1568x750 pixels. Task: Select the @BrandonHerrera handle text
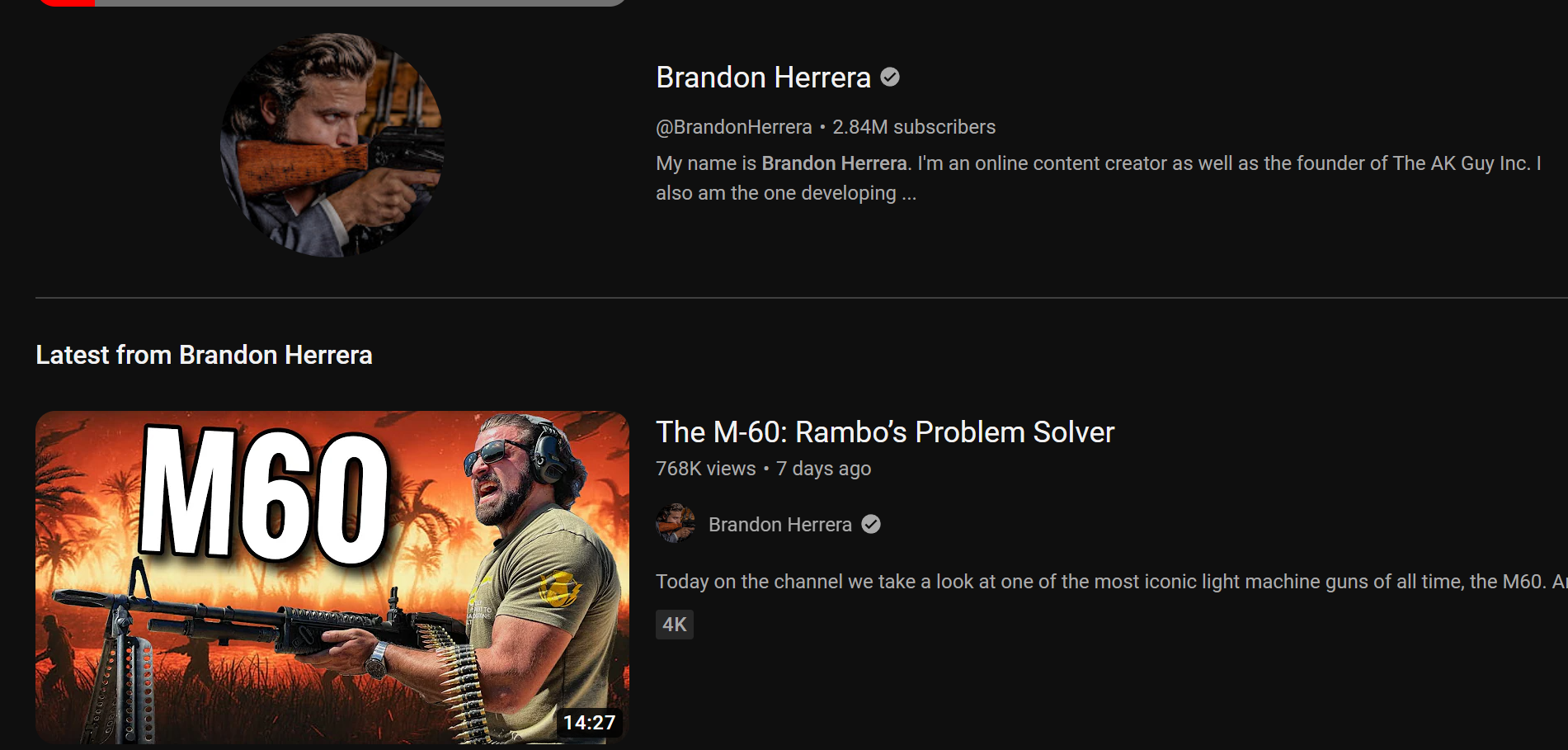coord(733,127)
